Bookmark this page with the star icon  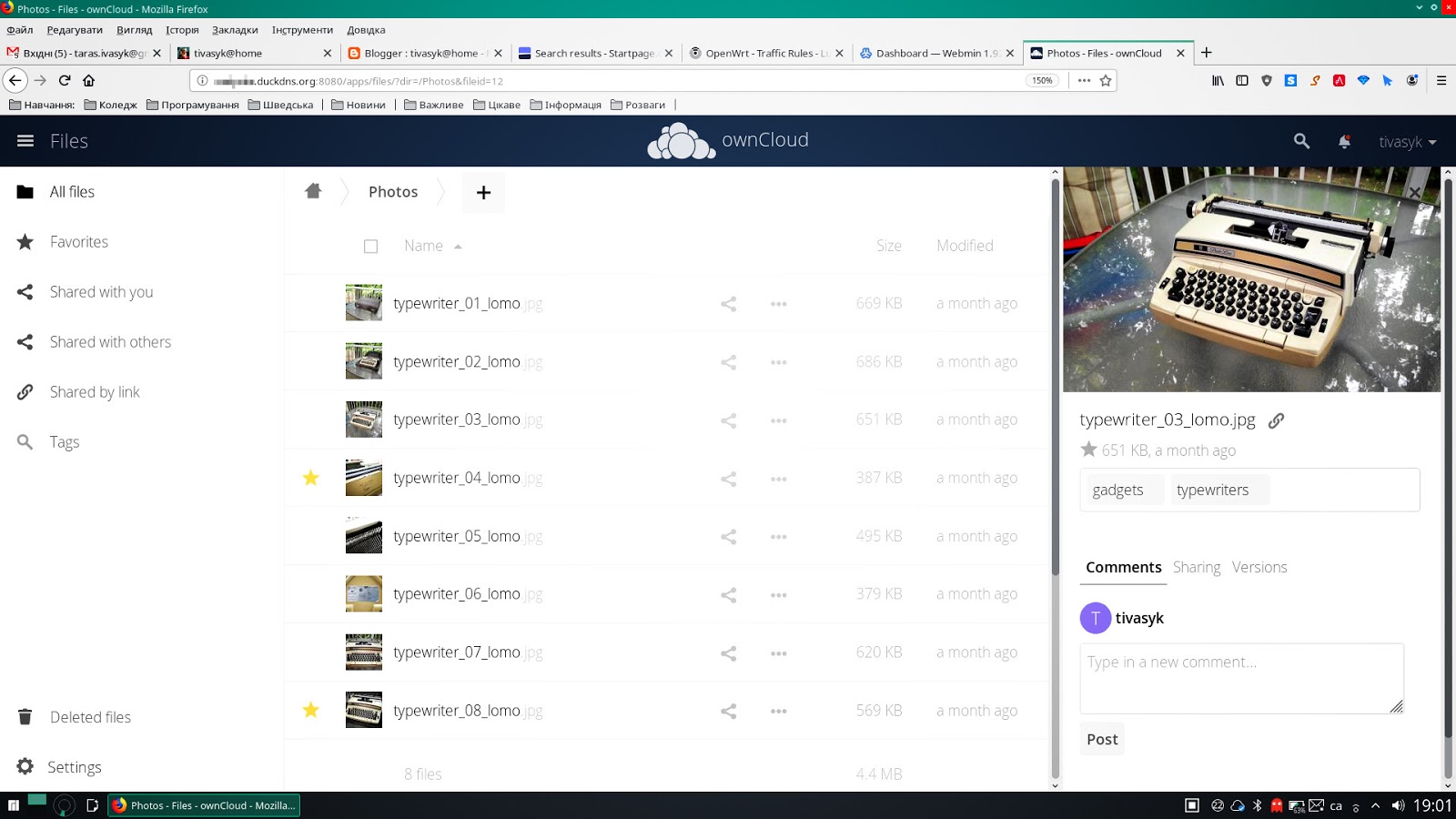1106,80
